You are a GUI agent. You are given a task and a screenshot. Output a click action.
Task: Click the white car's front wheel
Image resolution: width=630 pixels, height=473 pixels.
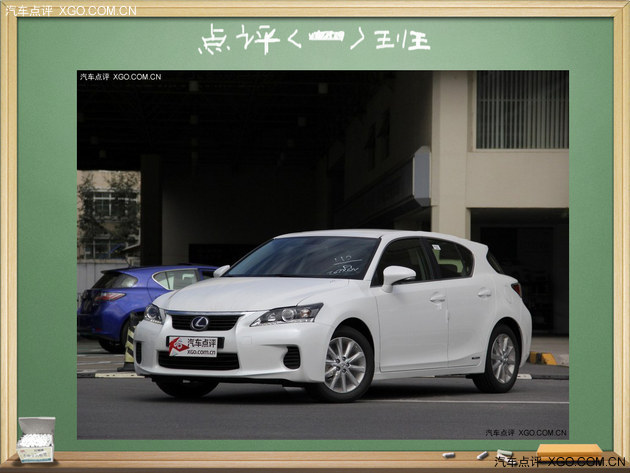click(x=343, y=365)
